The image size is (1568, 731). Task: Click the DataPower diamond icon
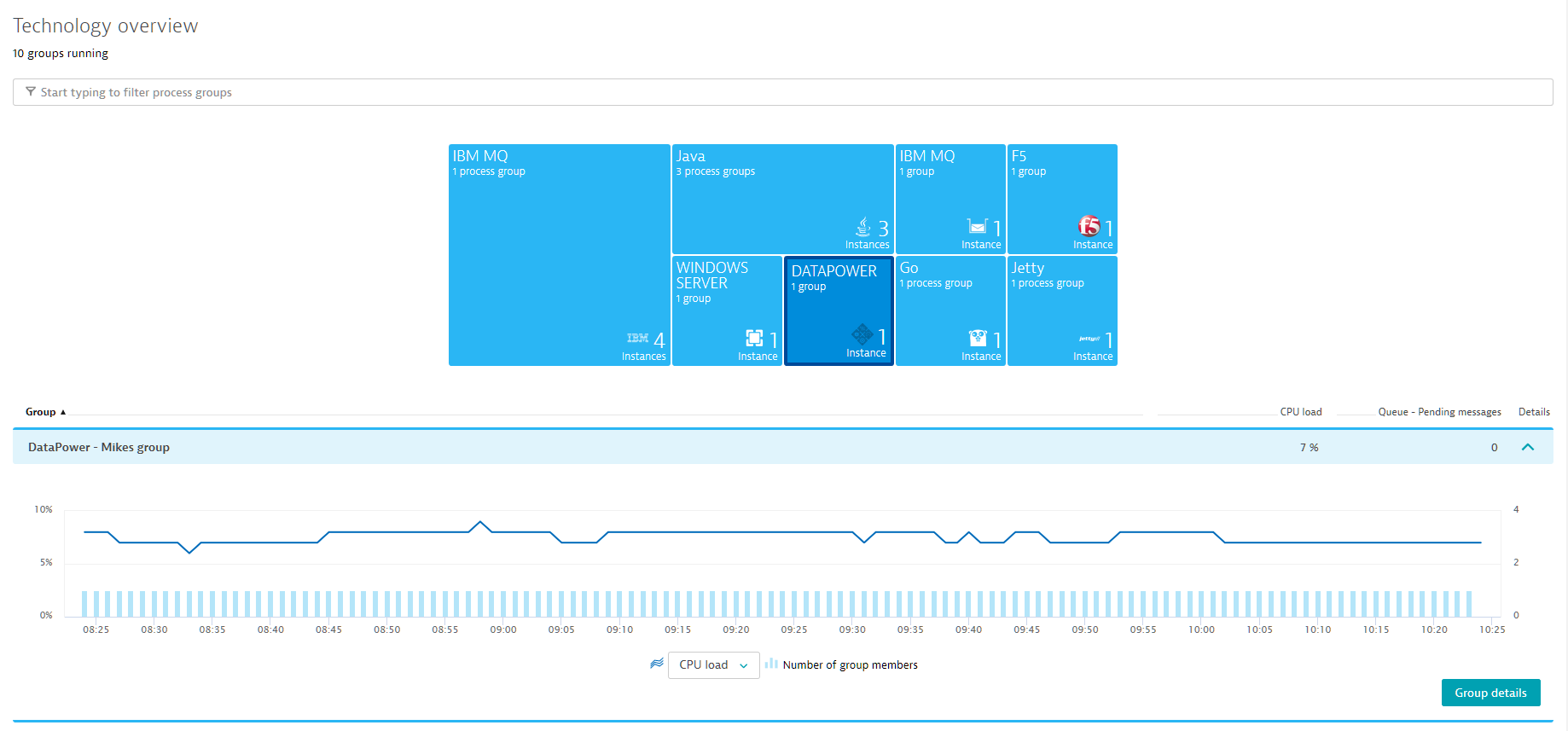point(862,334)
